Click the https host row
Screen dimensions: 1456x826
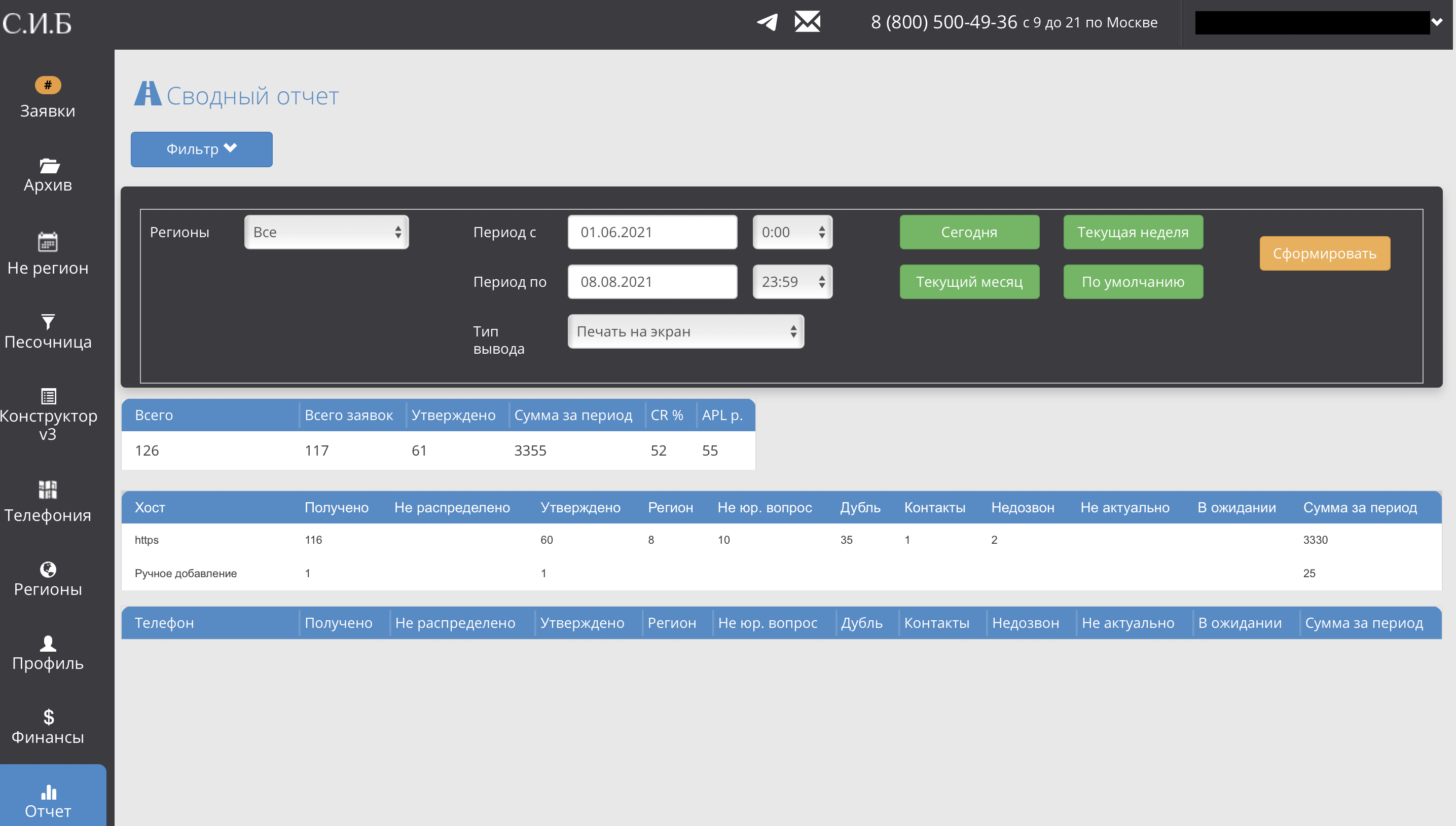click(781, 540)
